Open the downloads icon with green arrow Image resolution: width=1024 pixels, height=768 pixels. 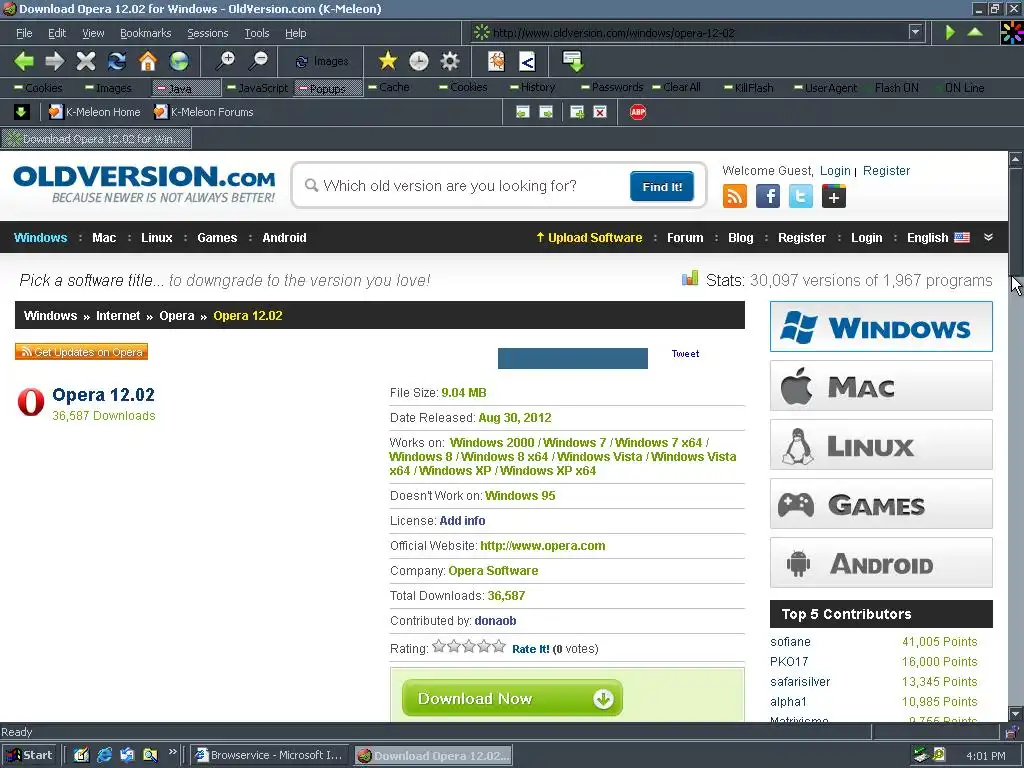click(573, 61)
